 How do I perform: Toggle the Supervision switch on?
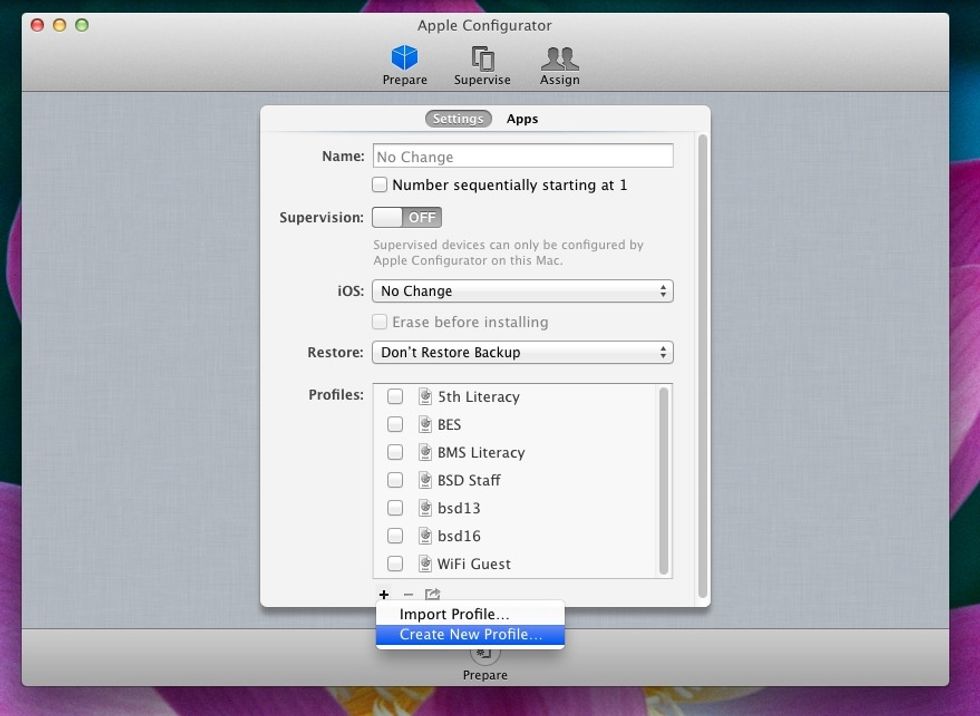[x=407, y=217]
